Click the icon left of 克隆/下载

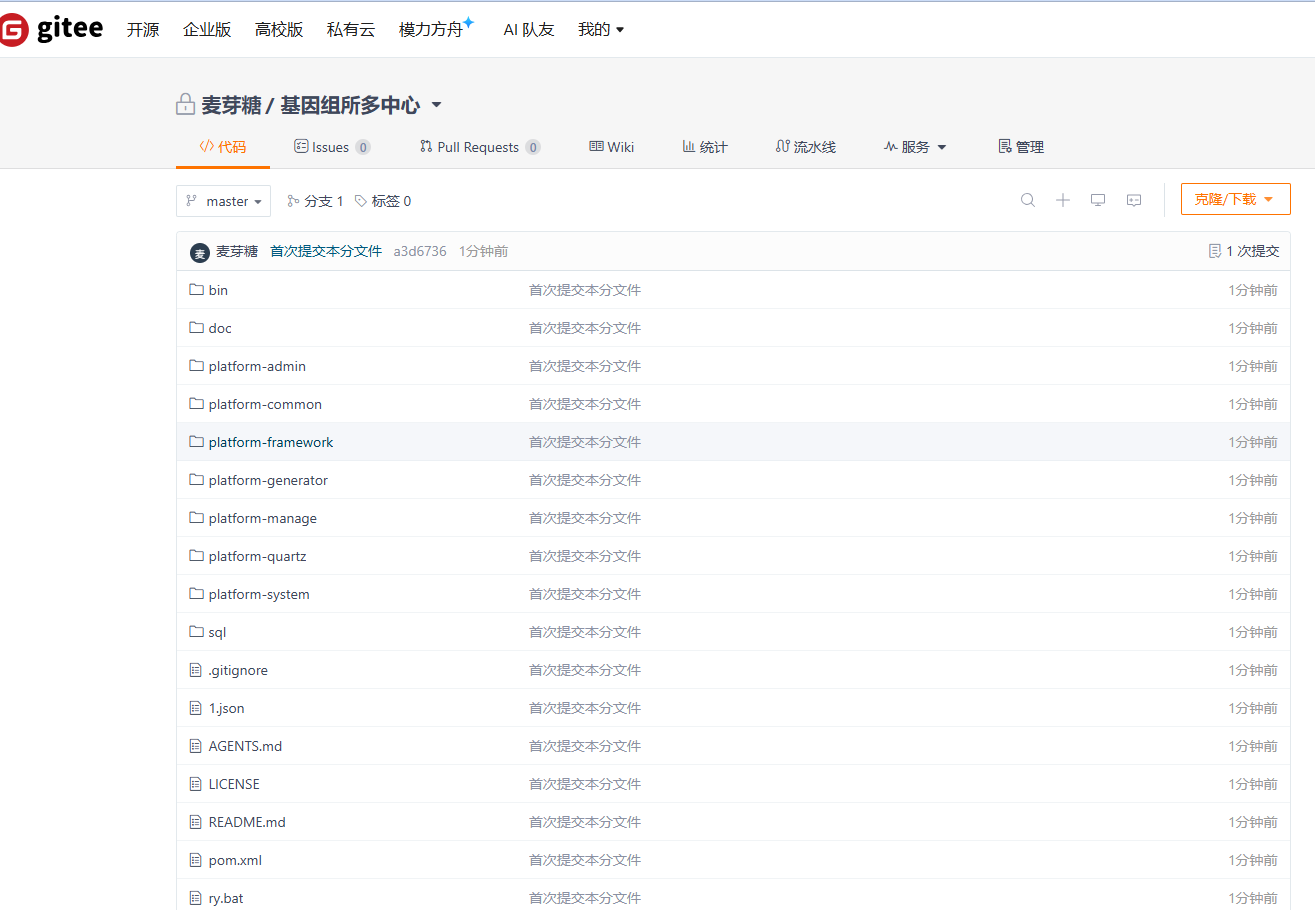click(1134, 200)
